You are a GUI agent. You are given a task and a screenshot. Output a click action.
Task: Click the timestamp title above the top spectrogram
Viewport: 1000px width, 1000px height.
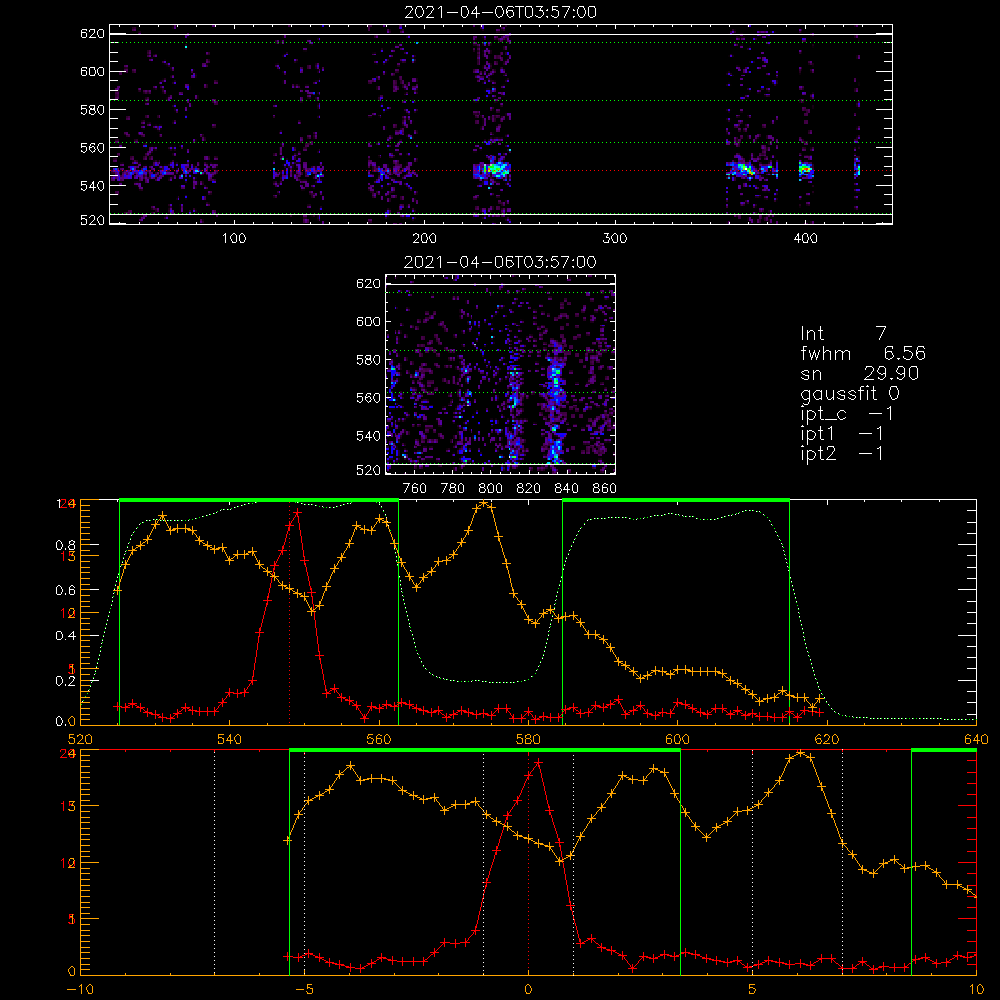pos(501,12)
